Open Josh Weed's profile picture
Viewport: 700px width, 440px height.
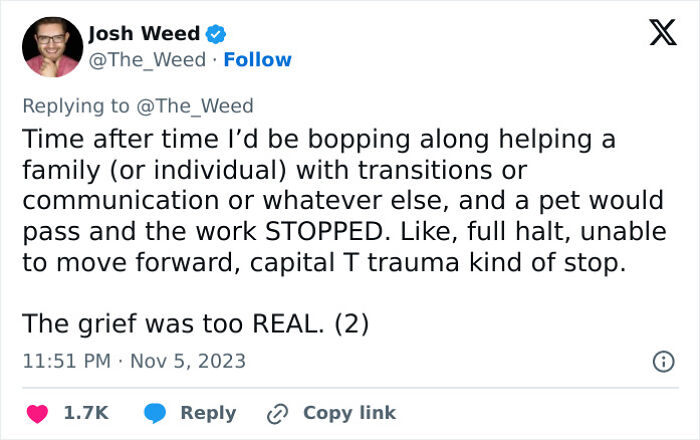(x=54, y=45)
